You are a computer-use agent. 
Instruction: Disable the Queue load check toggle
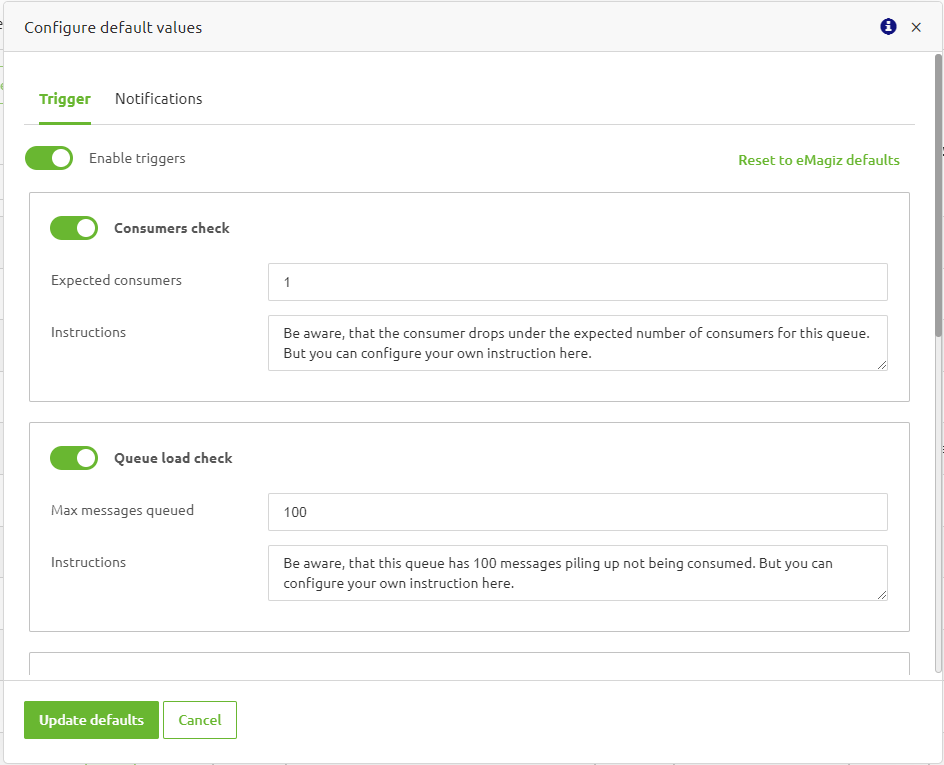tap(73, 458)
